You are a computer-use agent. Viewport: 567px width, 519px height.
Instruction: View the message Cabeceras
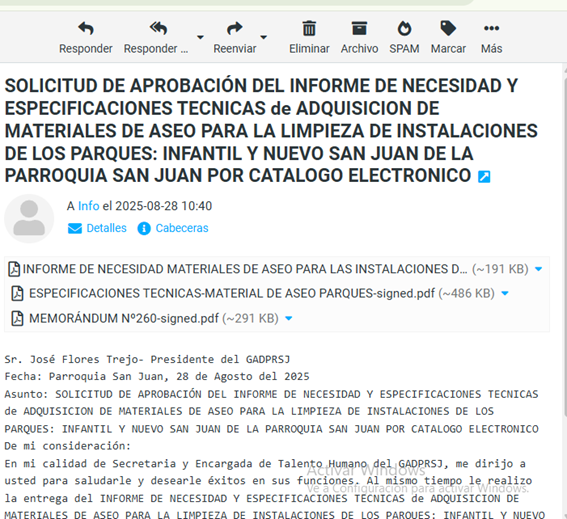(173, 228)
